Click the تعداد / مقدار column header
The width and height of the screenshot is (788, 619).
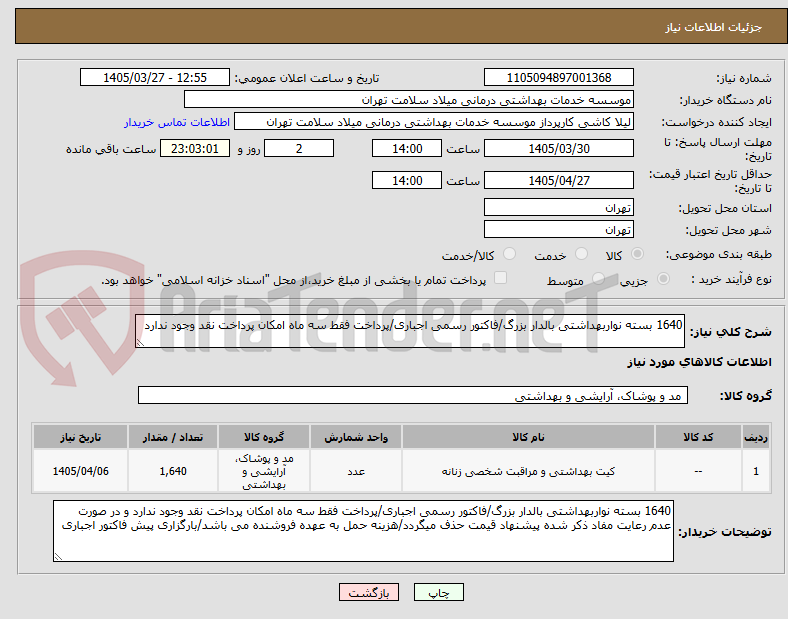coord(173,437)
